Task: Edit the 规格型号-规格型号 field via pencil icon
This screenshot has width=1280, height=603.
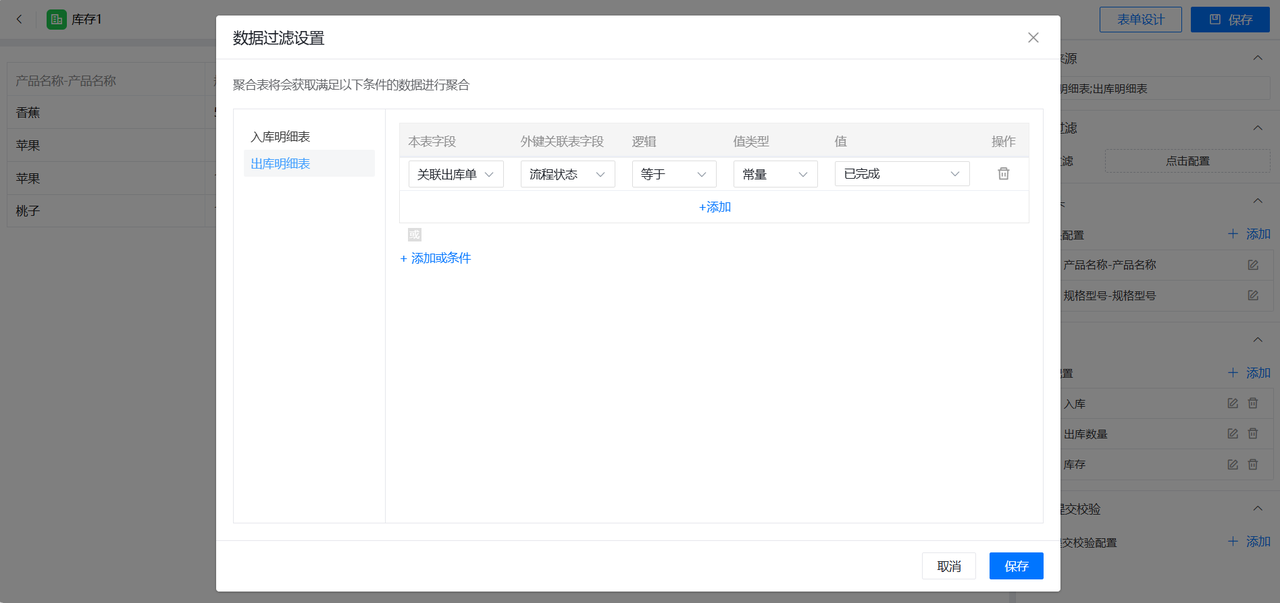Action: coord(1252,296)
